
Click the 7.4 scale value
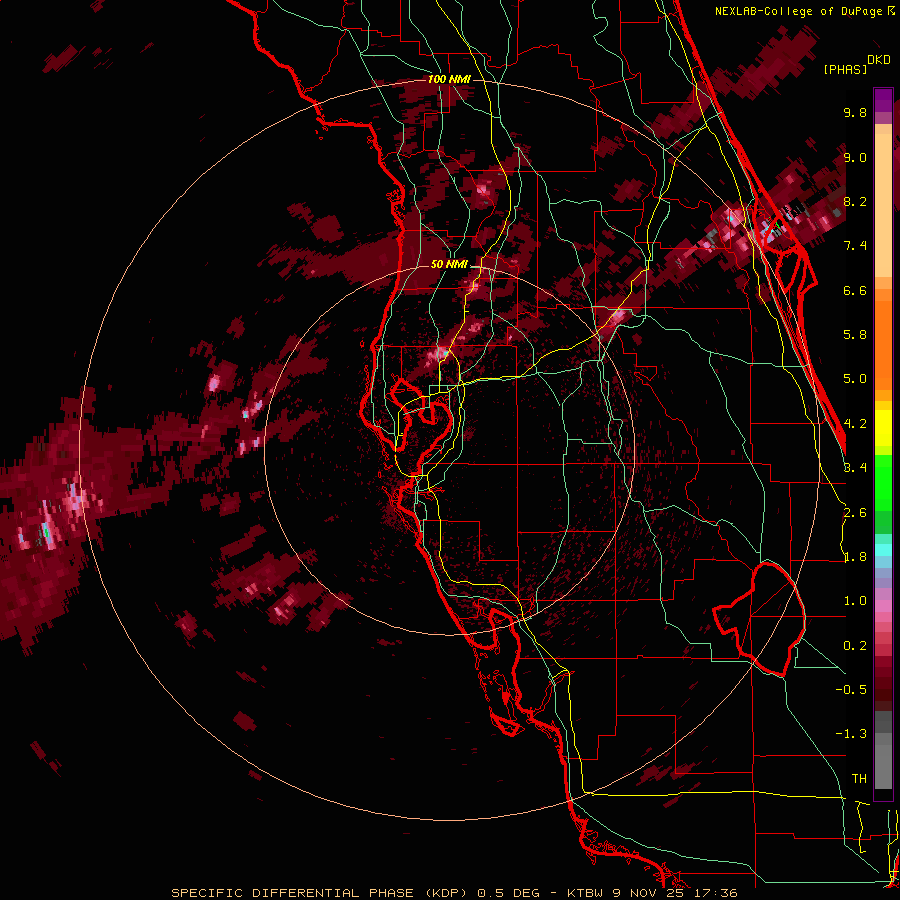[855, 246]
